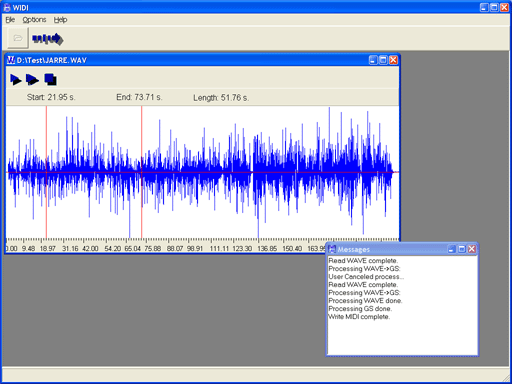Maximize the main WIDI window

click(494, 7)
